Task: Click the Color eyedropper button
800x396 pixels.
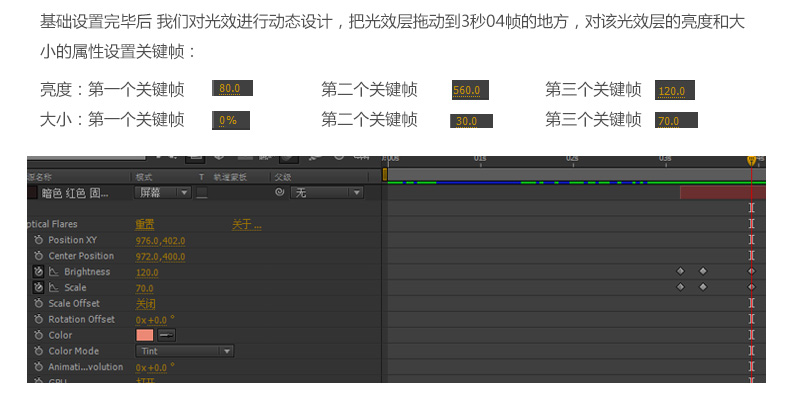Action: (x=166, y=335)
